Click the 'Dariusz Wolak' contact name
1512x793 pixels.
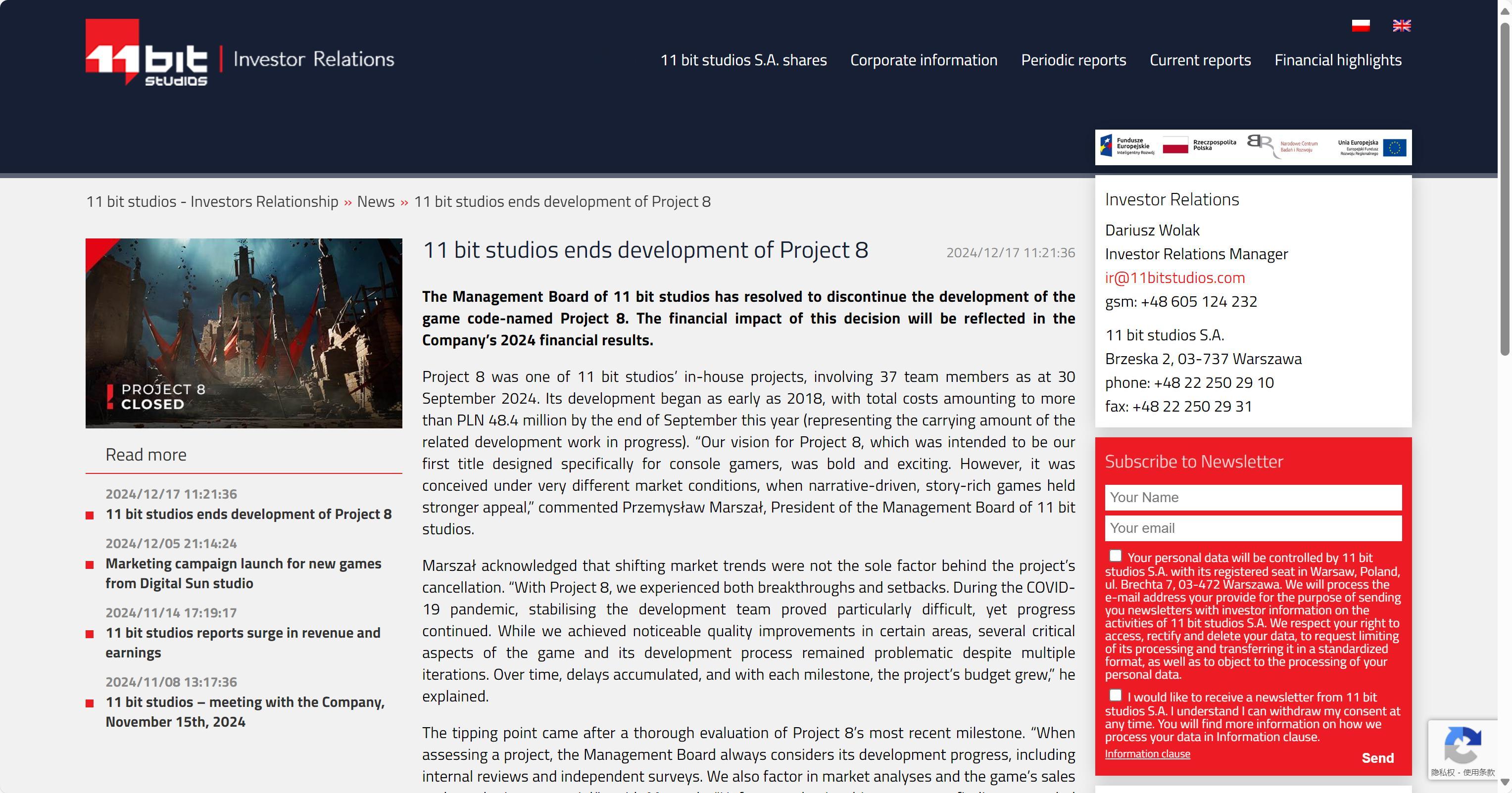click(x=1152, y=230)
